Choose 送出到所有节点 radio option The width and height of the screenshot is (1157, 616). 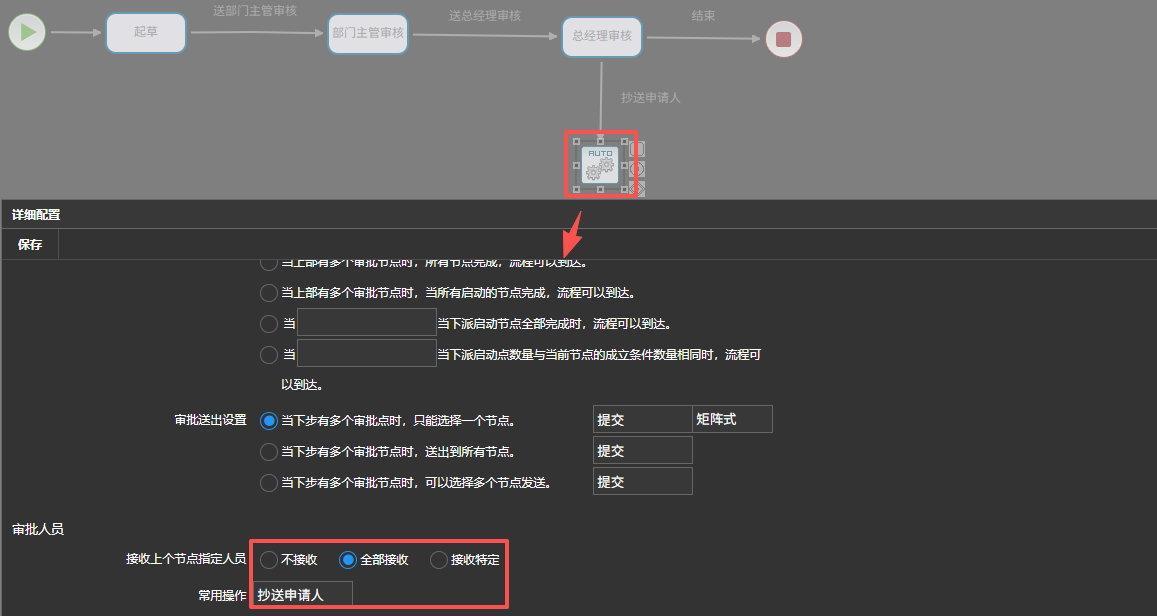[x=269, y=452]
